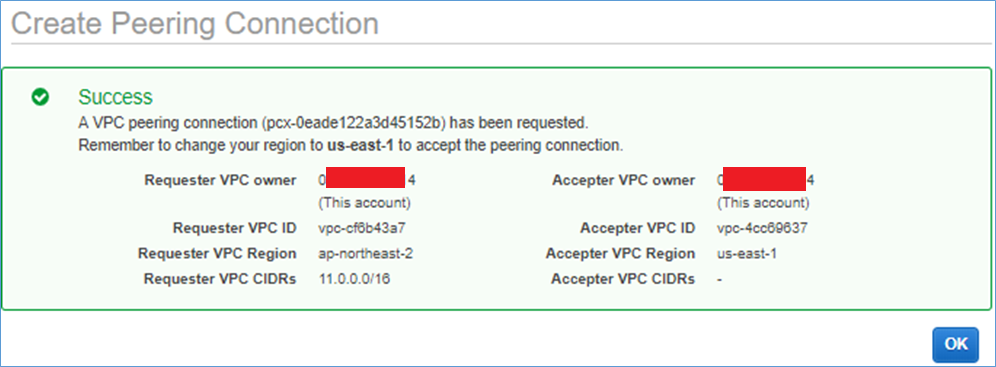Screen dimensions: 996x367
Task: Click the Accepter VPC Region us-east-1 value
Action: pos(747,253)
